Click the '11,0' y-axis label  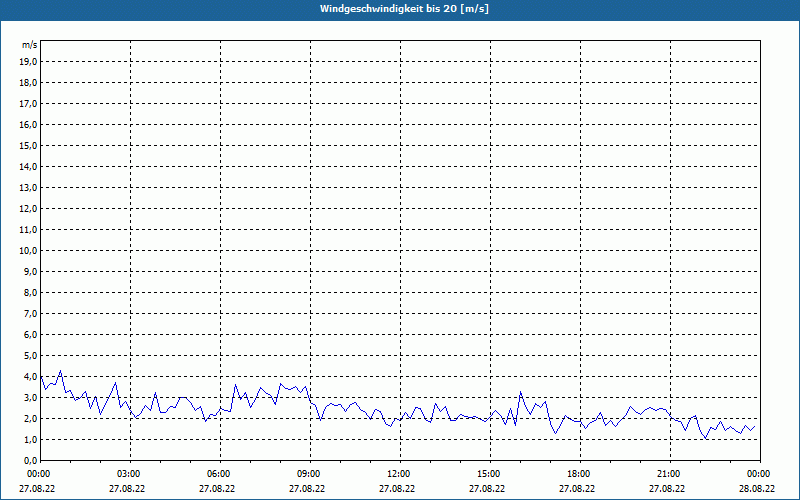click(x=28, y=230)
